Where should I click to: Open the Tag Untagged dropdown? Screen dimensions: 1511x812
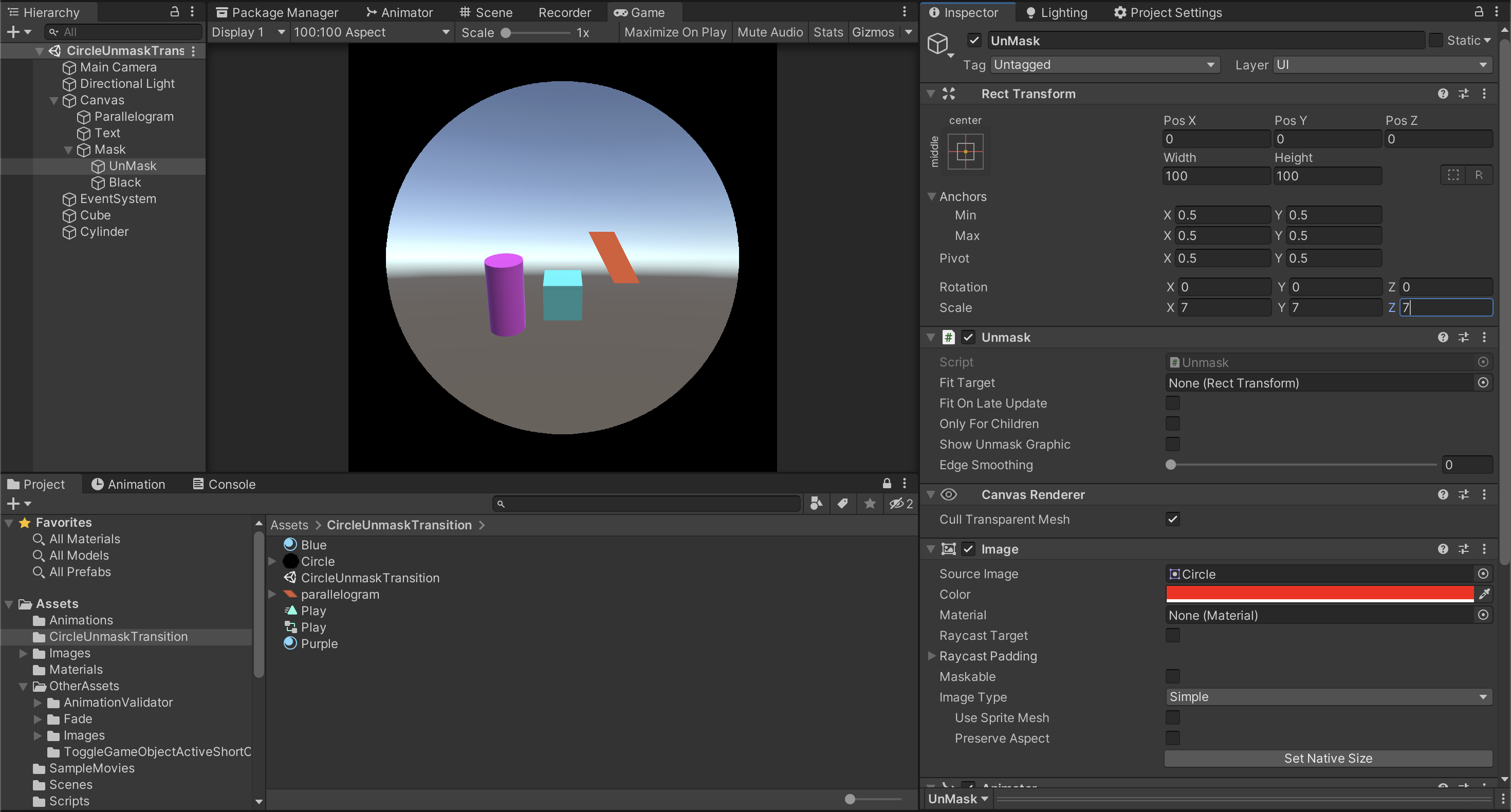click(1104, 65)
